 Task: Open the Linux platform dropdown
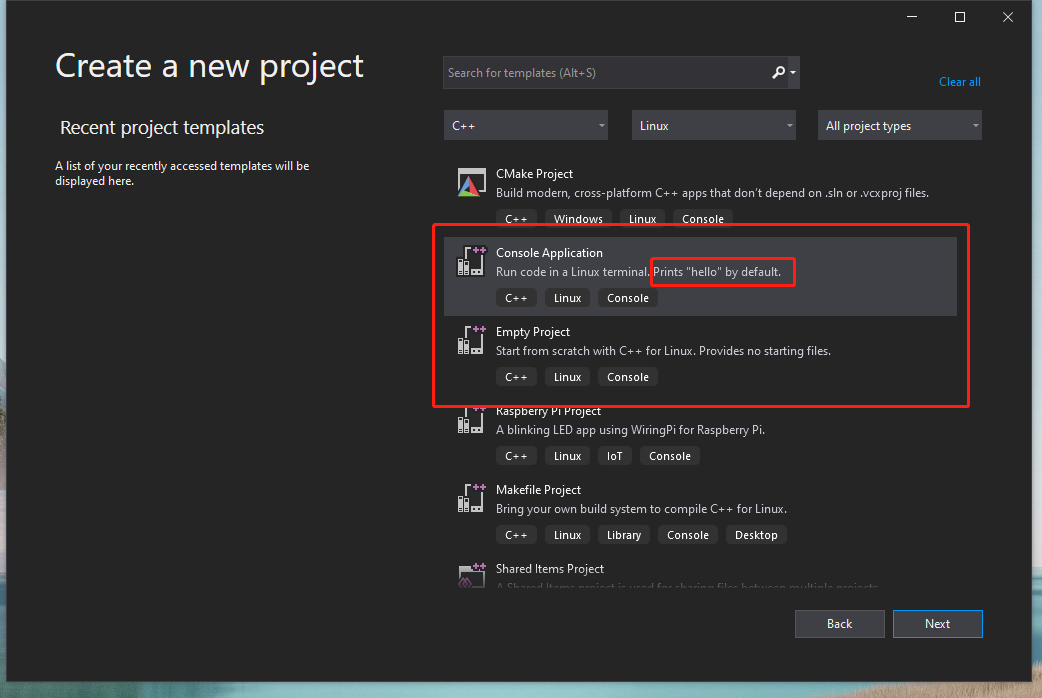[713, 125]
